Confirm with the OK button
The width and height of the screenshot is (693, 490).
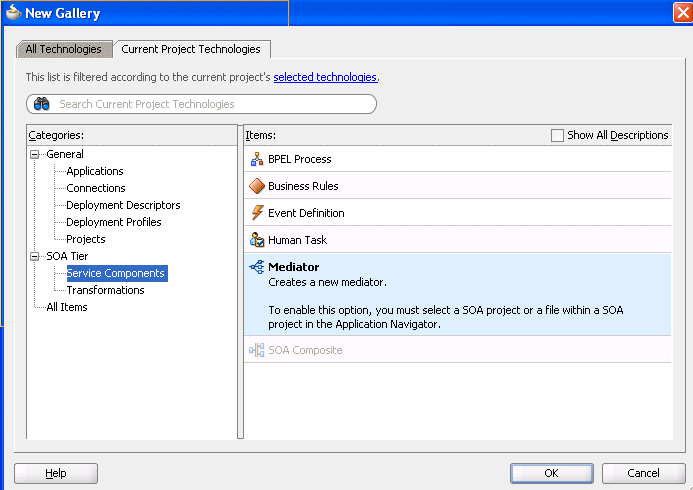click(552, 473)
